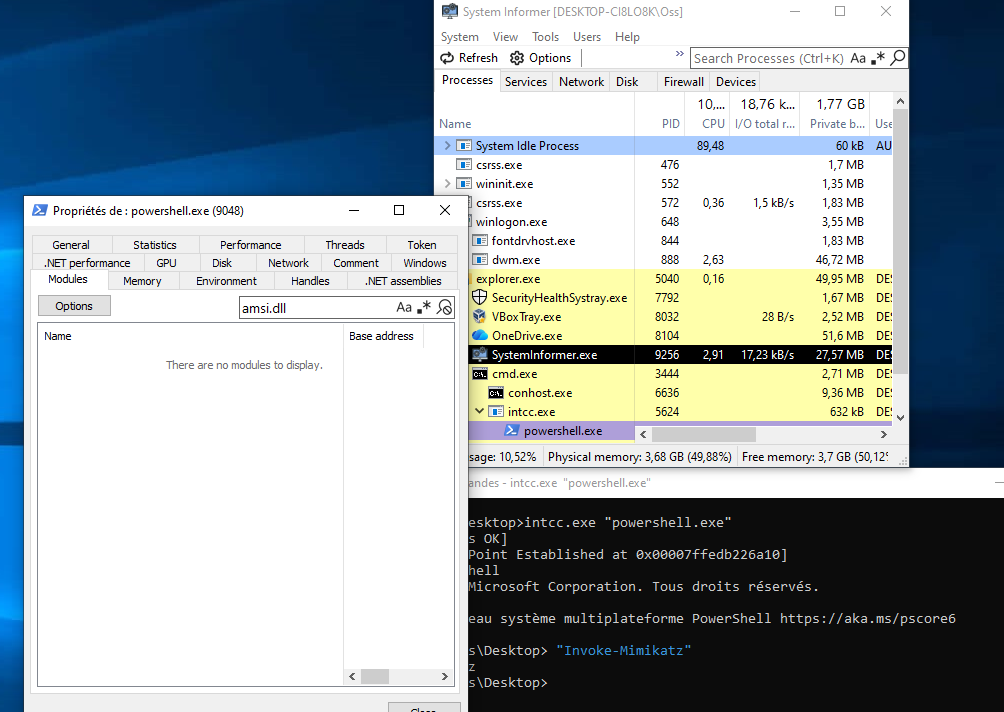Switch to the Firewall tab
This screenshot has height=712, width=1004.
[684, 82]
